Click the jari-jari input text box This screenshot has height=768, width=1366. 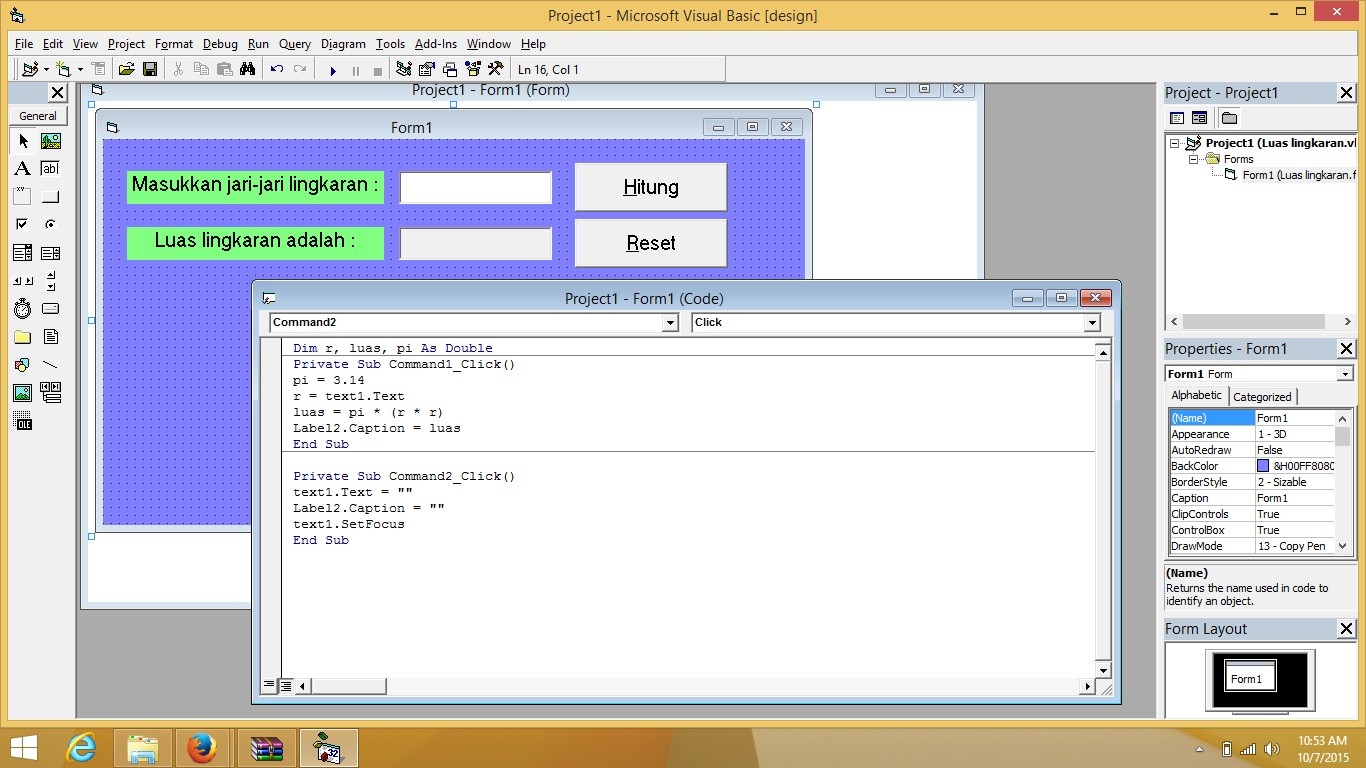[x=476, y=188]
